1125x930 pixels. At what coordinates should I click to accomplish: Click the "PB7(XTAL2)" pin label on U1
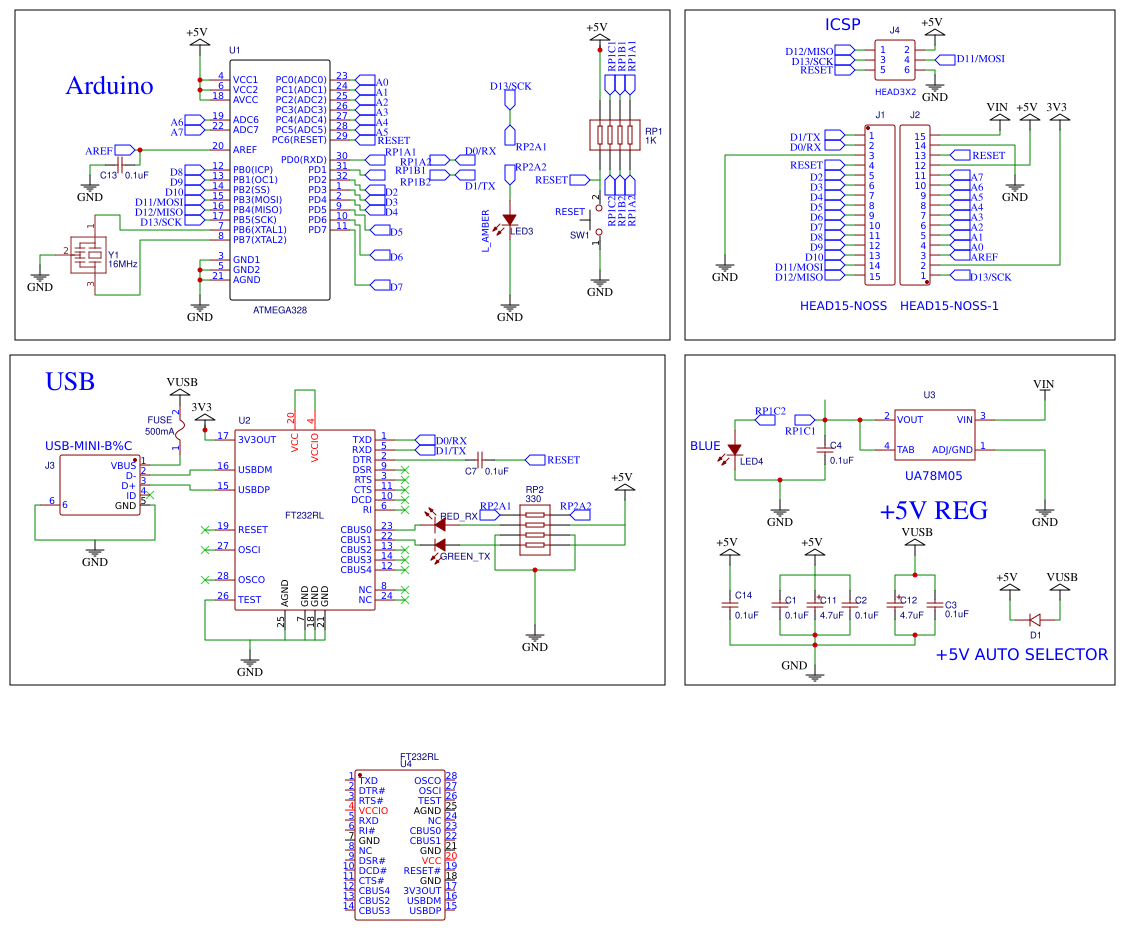(259, 240)
